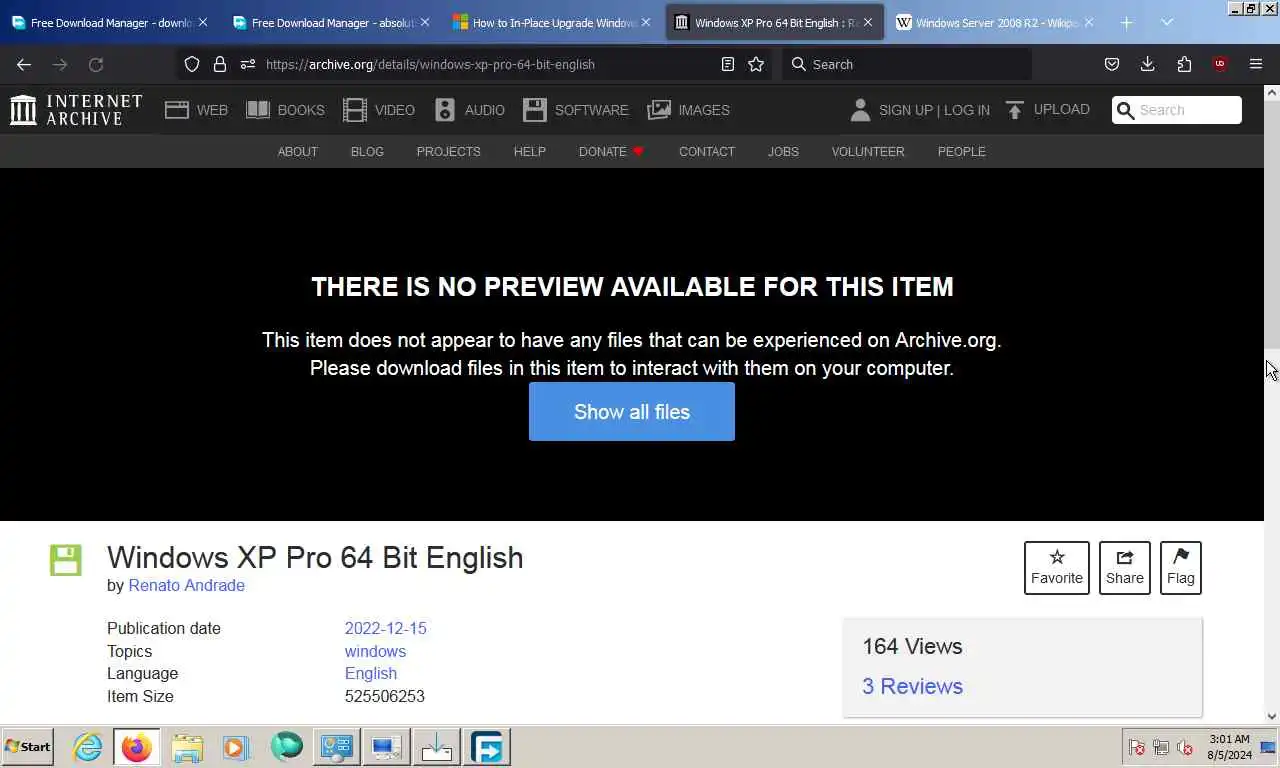Screen dimensions: 1280x768
Task: Click the Item Size value 525506253
Action: (384, 696)
